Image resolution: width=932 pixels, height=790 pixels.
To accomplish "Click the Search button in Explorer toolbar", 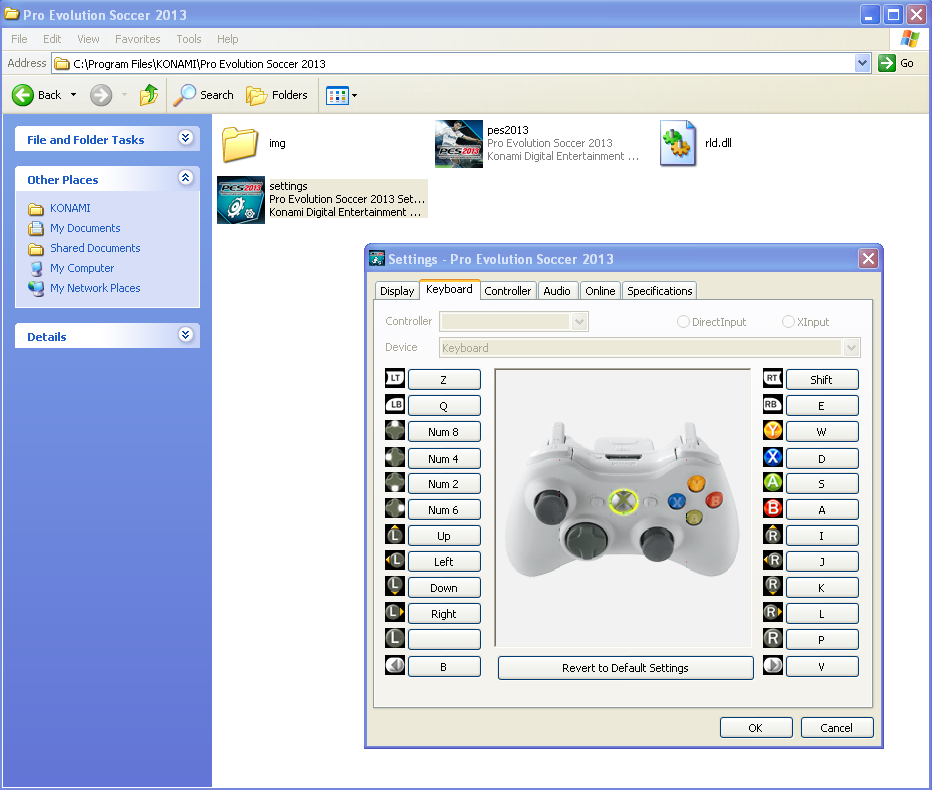I will pos(204,95).
